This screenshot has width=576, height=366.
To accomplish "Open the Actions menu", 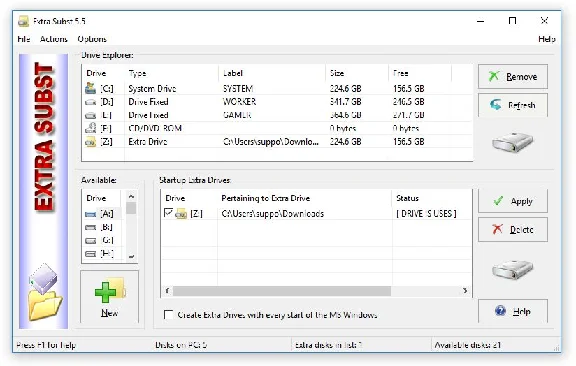I will [54, 39].
